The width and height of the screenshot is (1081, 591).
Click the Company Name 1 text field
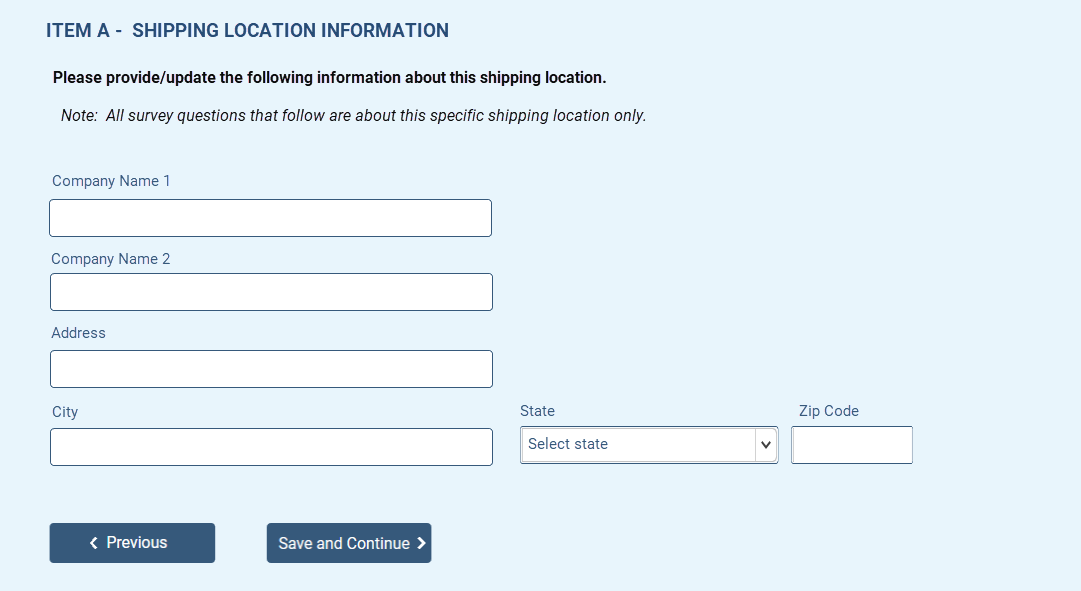270,218
